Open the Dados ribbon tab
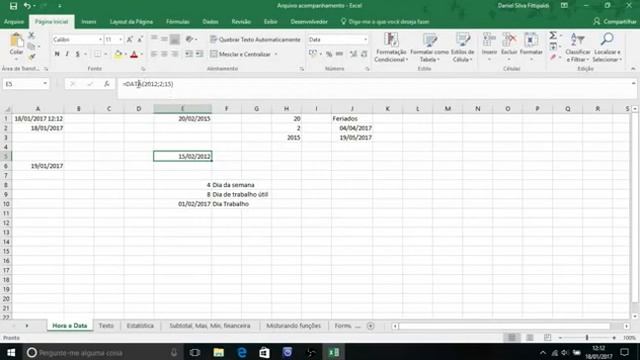The height and width of the screenshot is (360, 640). 210,22
